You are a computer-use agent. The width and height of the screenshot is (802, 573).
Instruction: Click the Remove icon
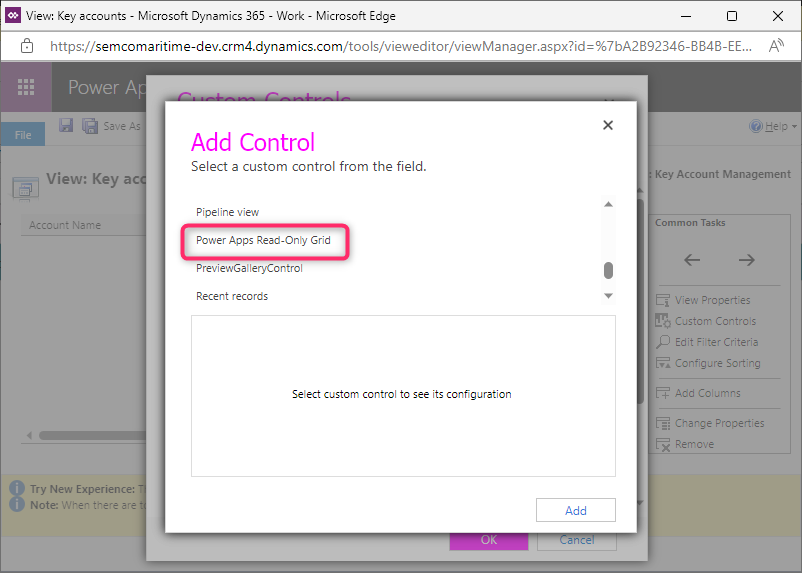point(663,445)
